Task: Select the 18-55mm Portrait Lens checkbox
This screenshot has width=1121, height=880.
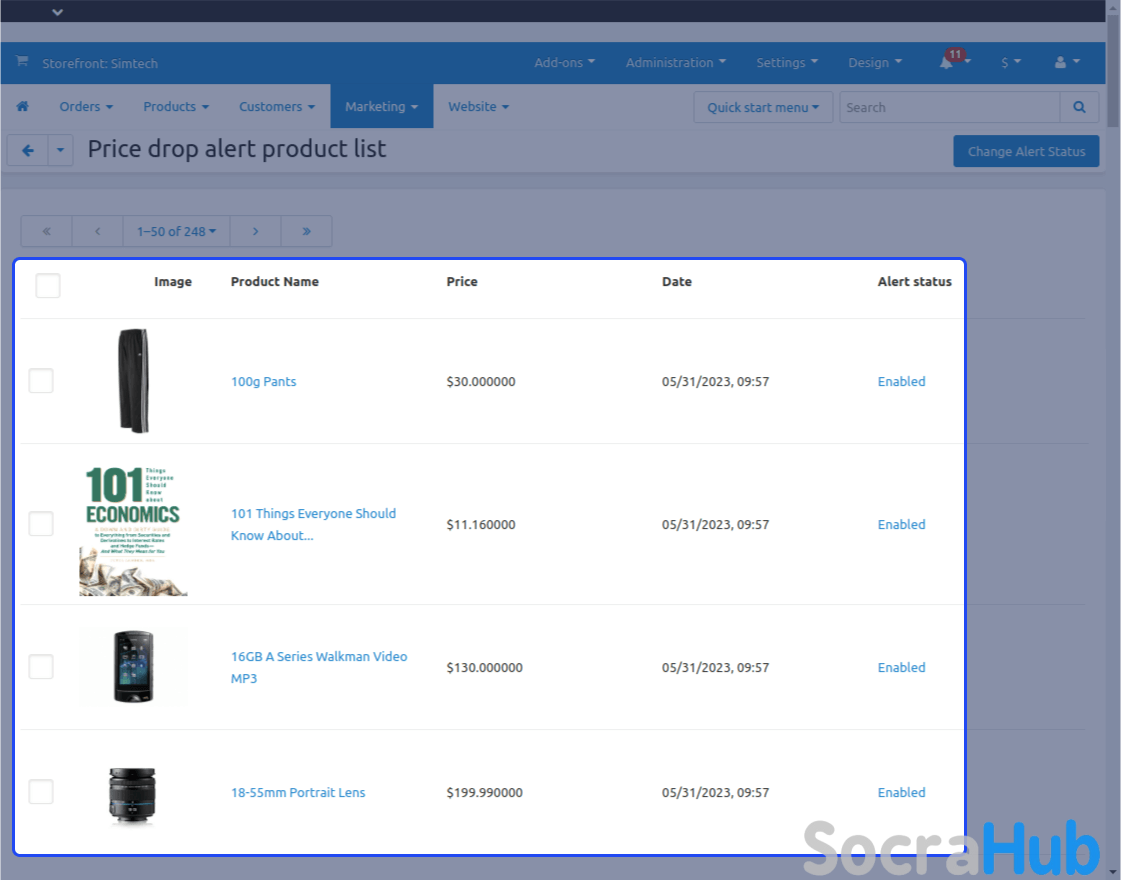Action: [x=41, y=792]
